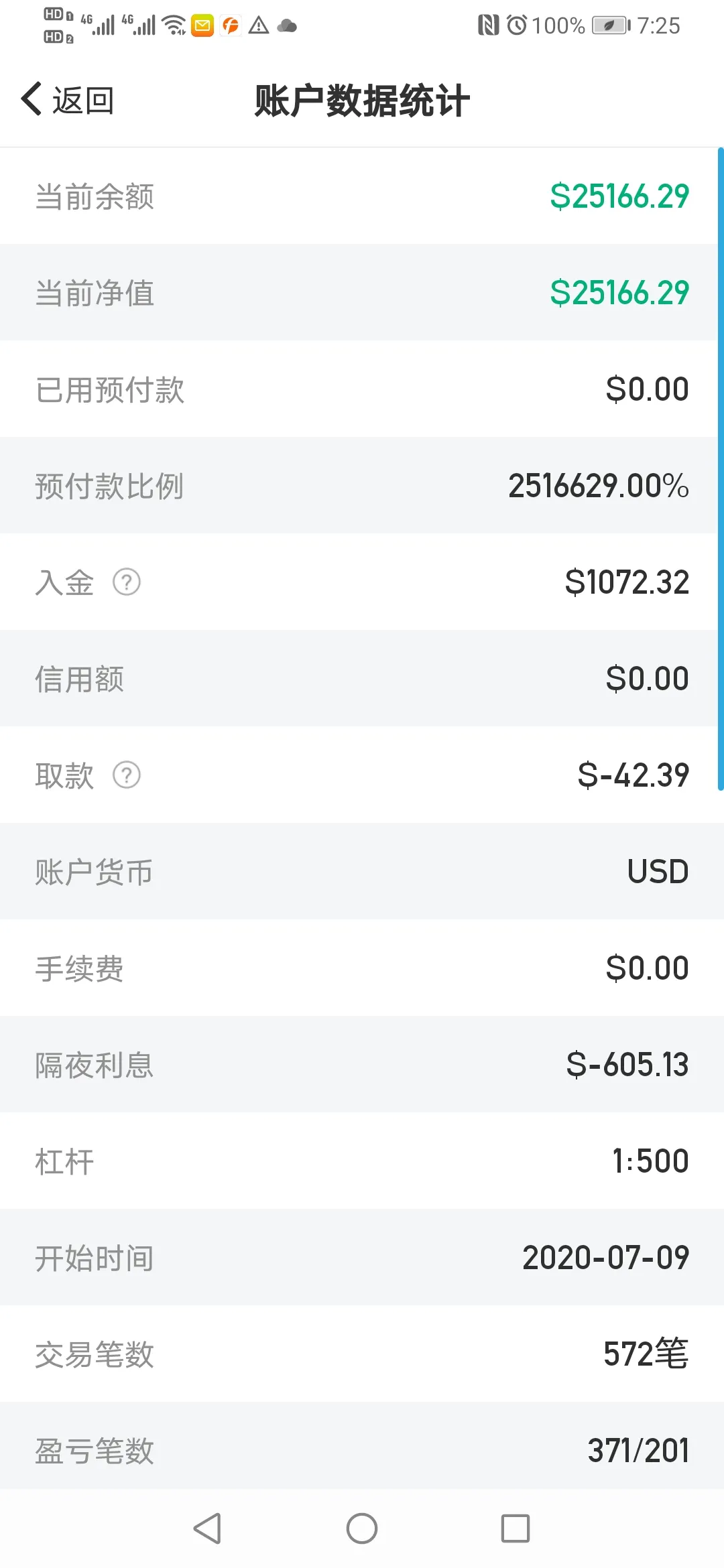Image resolution: width=724 pixels, height=1568 pixels.
Task: Tap the Android home circle button
Action: click(x=362, y=1528)
